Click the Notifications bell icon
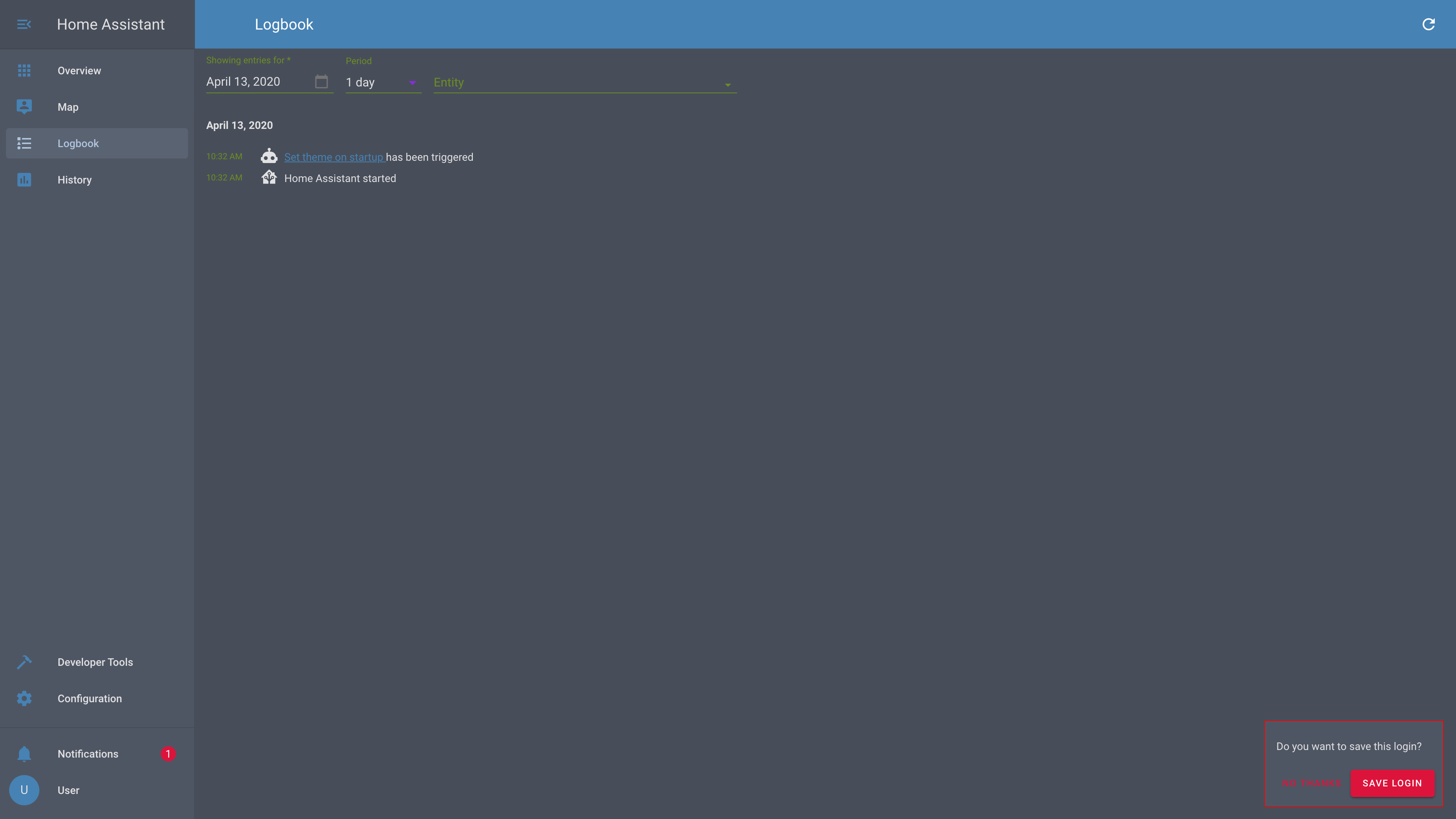Image resolution: width=1456 pixels, height=819 pixels. pos(24,754)
